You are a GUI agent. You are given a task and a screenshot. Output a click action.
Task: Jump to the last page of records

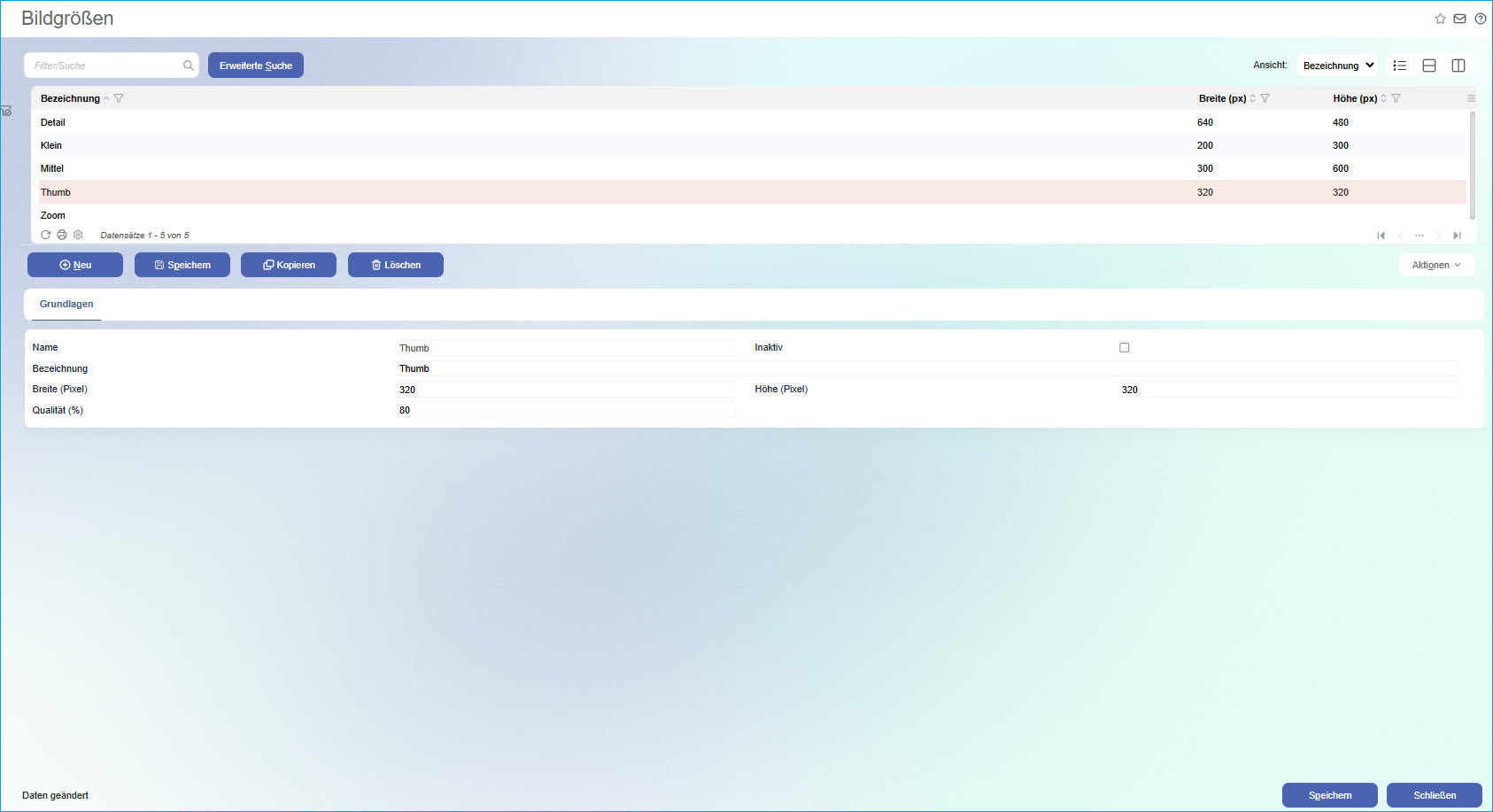coord(1457,236)
